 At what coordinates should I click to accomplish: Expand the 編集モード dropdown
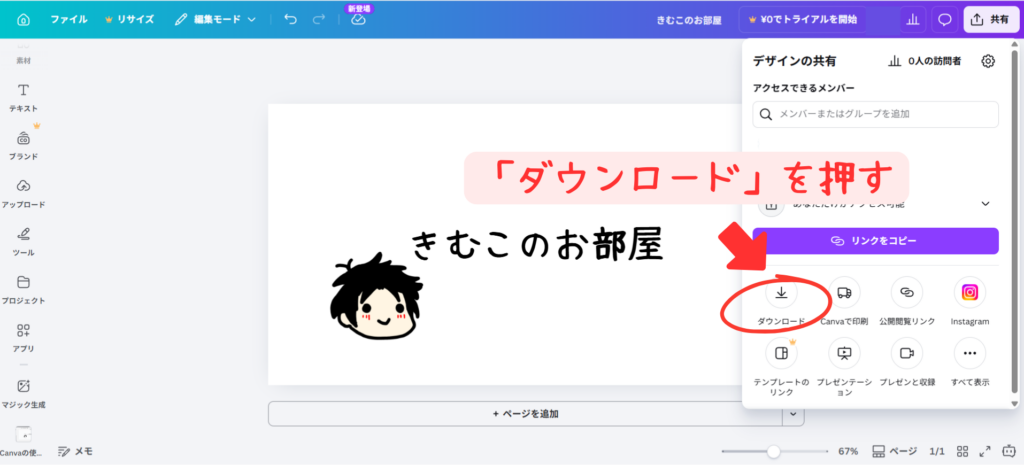coord(215,20)
